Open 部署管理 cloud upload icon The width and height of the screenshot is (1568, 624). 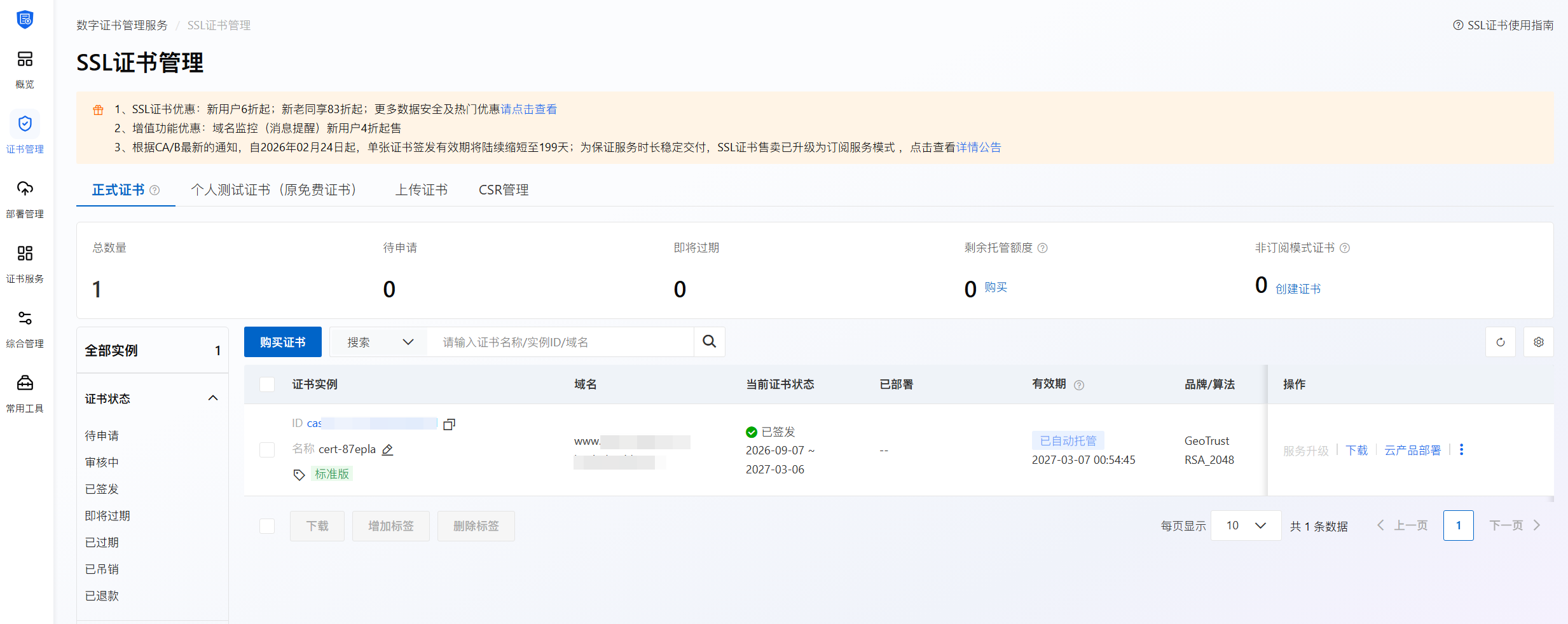(x=25, y=189)
